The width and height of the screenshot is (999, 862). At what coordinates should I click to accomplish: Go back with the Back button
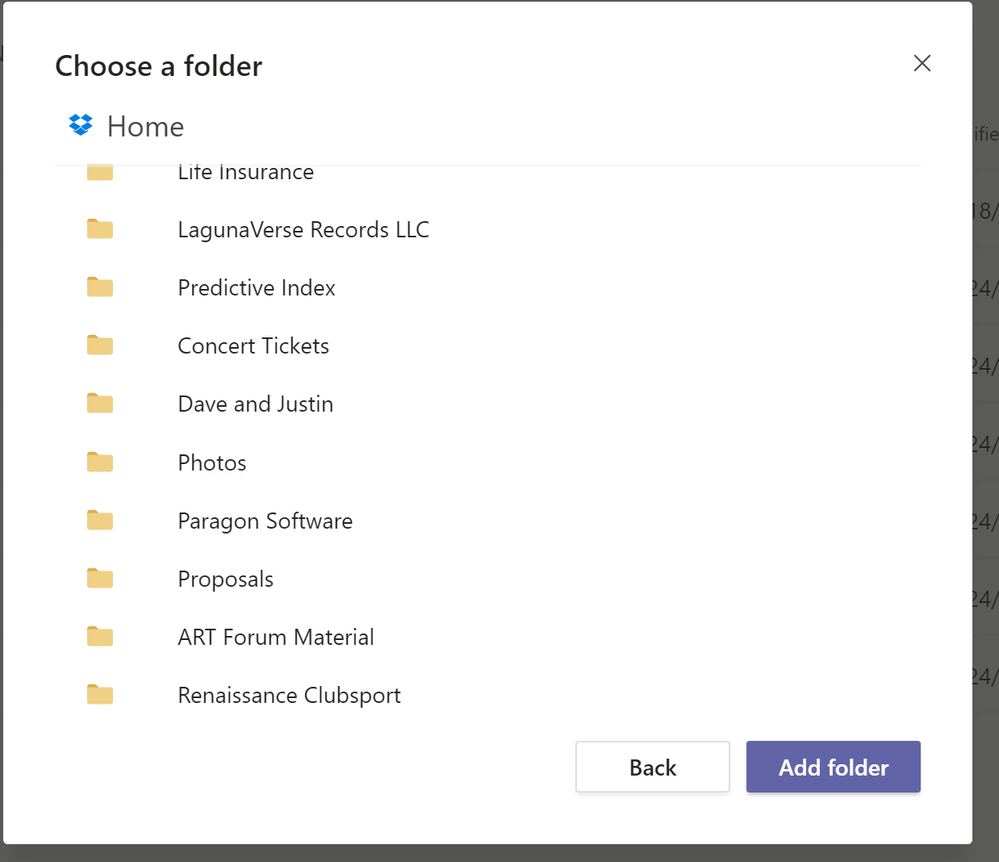coord(652,766)
